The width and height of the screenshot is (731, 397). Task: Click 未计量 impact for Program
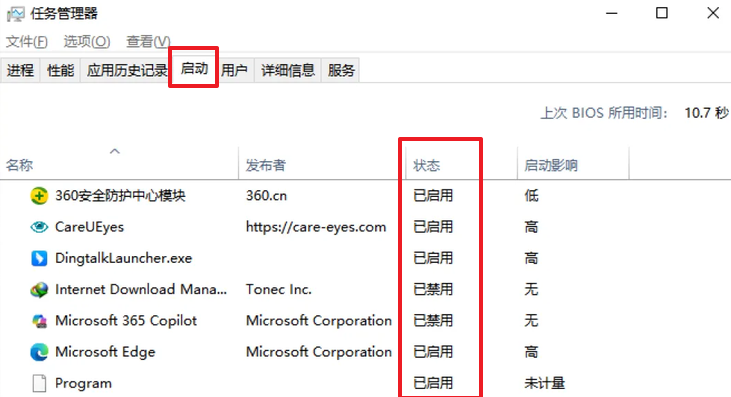[x=545, y=383]
